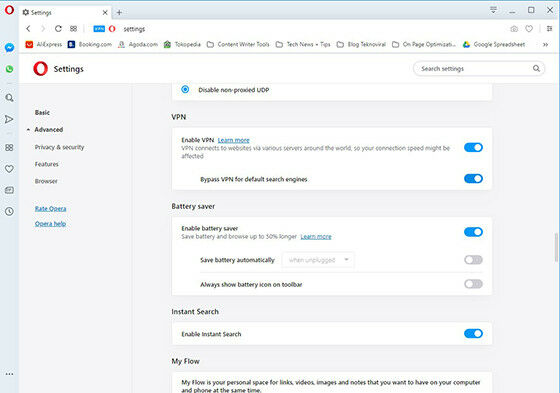Toggle Bypass VPN for default search engines
The image size is (560, 393).
(x=473, y=178)
